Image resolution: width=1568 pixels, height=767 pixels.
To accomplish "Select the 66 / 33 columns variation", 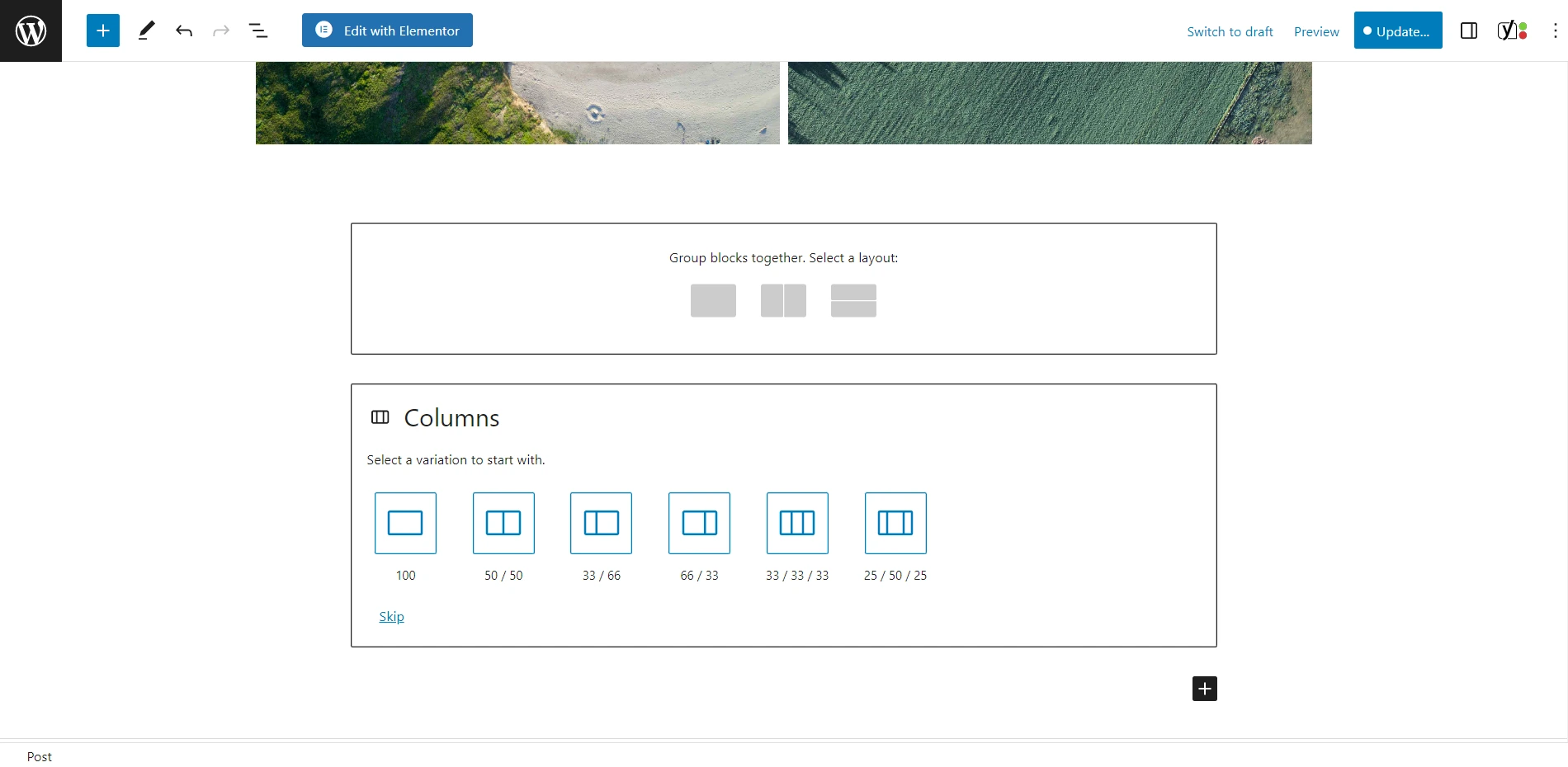I will point(699,523).
